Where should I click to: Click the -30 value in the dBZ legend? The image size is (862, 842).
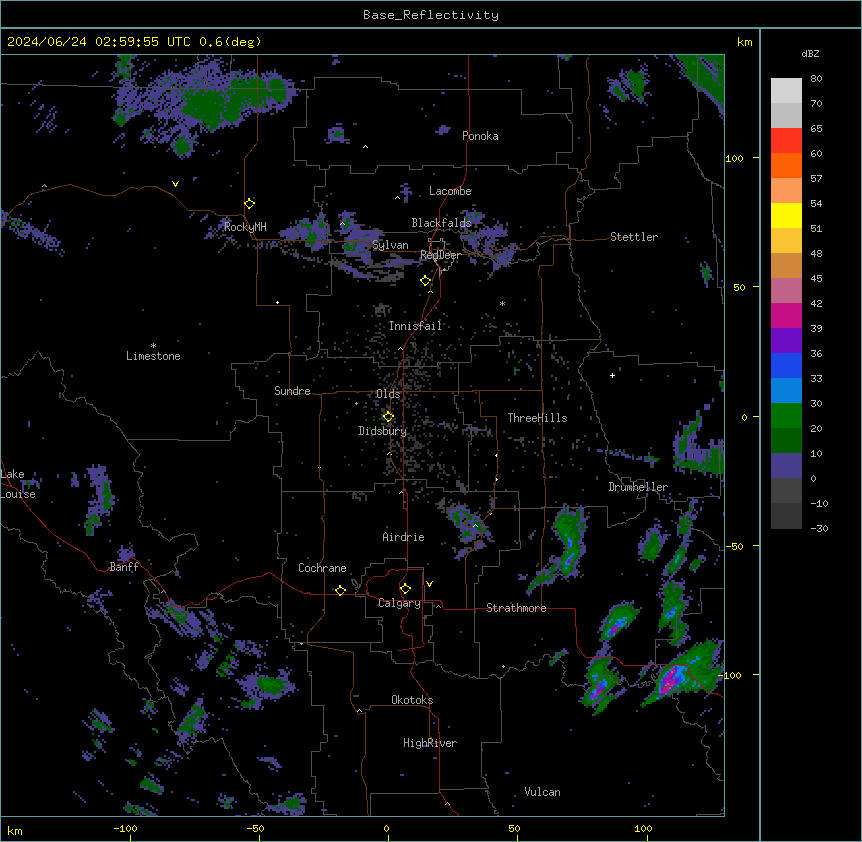(819, 529)
